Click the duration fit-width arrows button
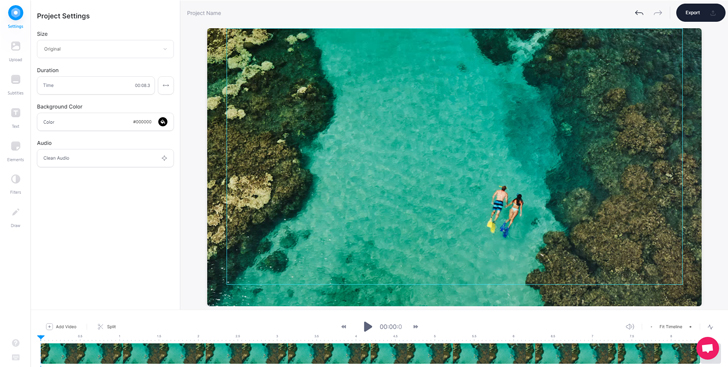Screen dimensions: 728x367 (x=166, y=85)
